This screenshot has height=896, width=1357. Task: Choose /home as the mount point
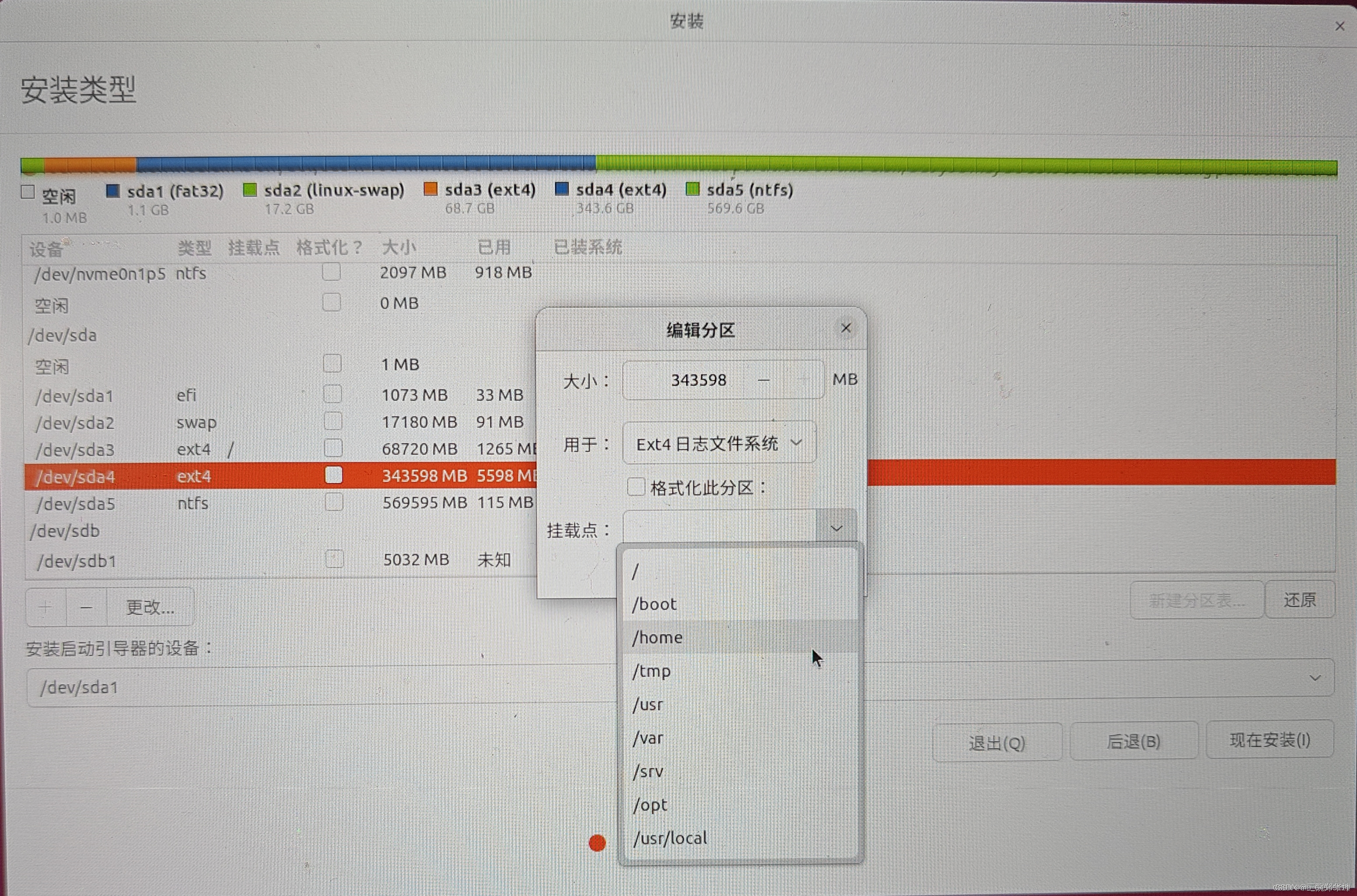click(x=741, y=637)
